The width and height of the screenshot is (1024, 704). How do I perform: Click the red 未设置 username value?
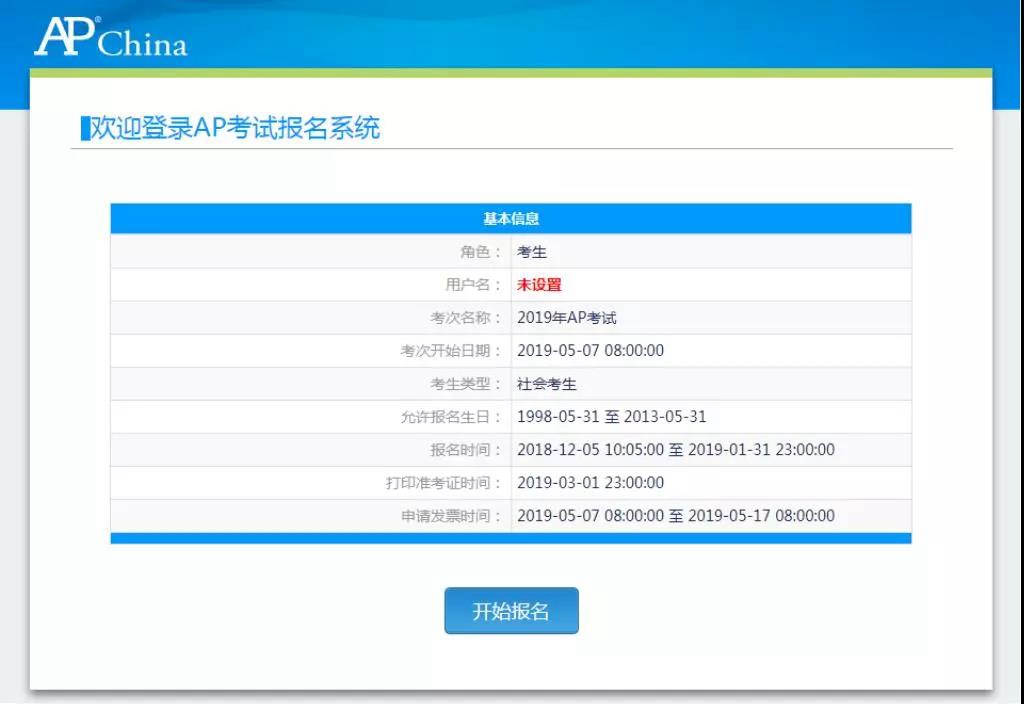[539, 285]
